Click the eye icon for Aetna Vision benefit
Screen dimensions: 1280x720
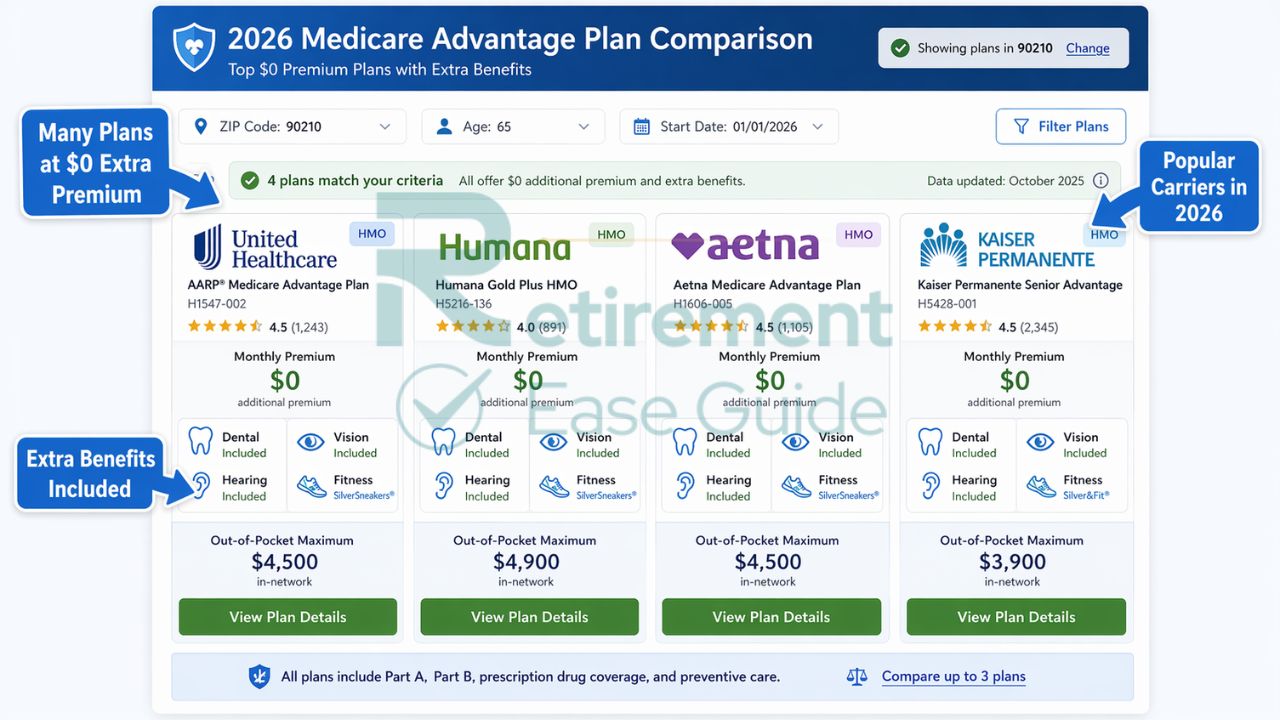click(x=794, y=442)
